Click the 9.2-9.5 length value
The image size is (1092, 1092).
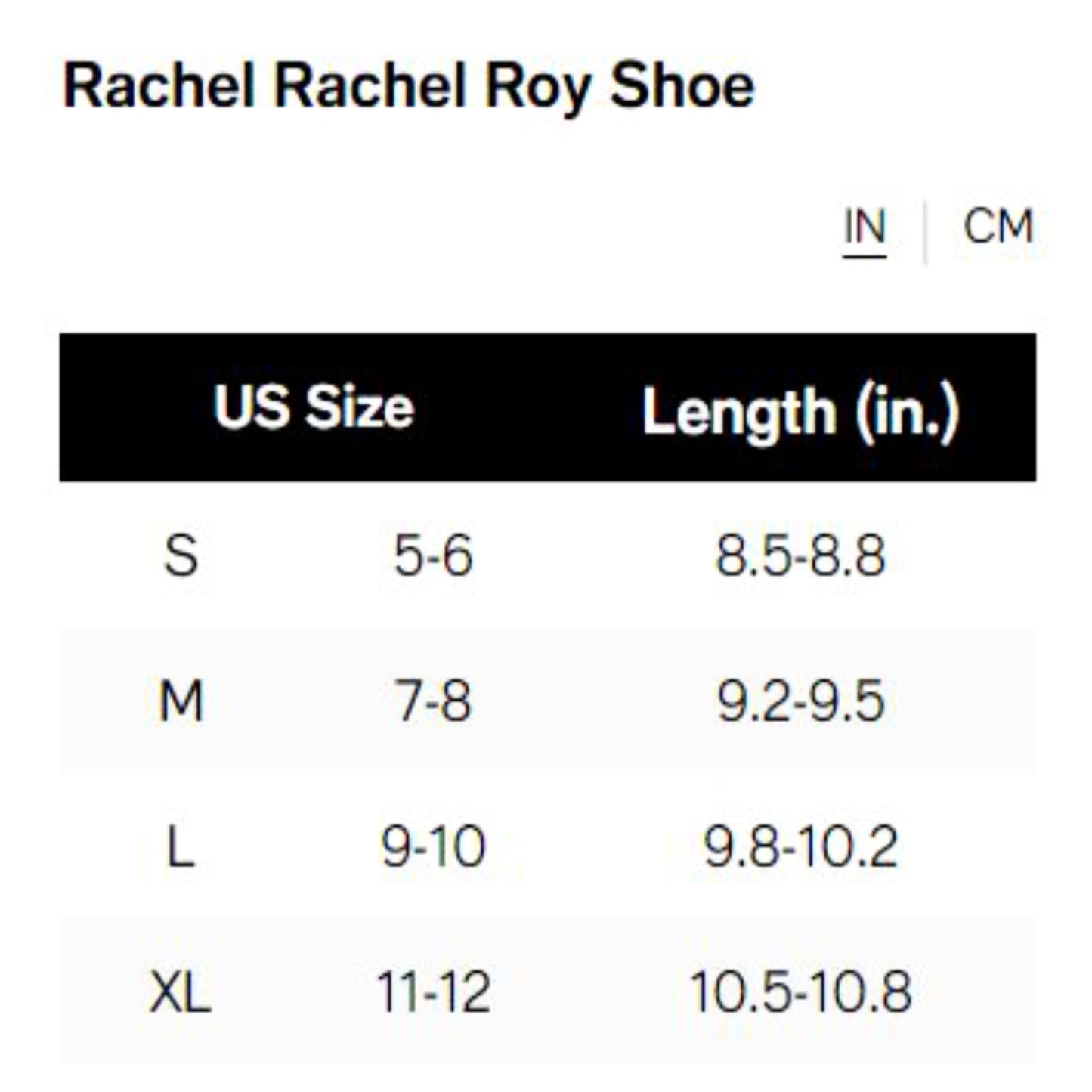[800, 701]
